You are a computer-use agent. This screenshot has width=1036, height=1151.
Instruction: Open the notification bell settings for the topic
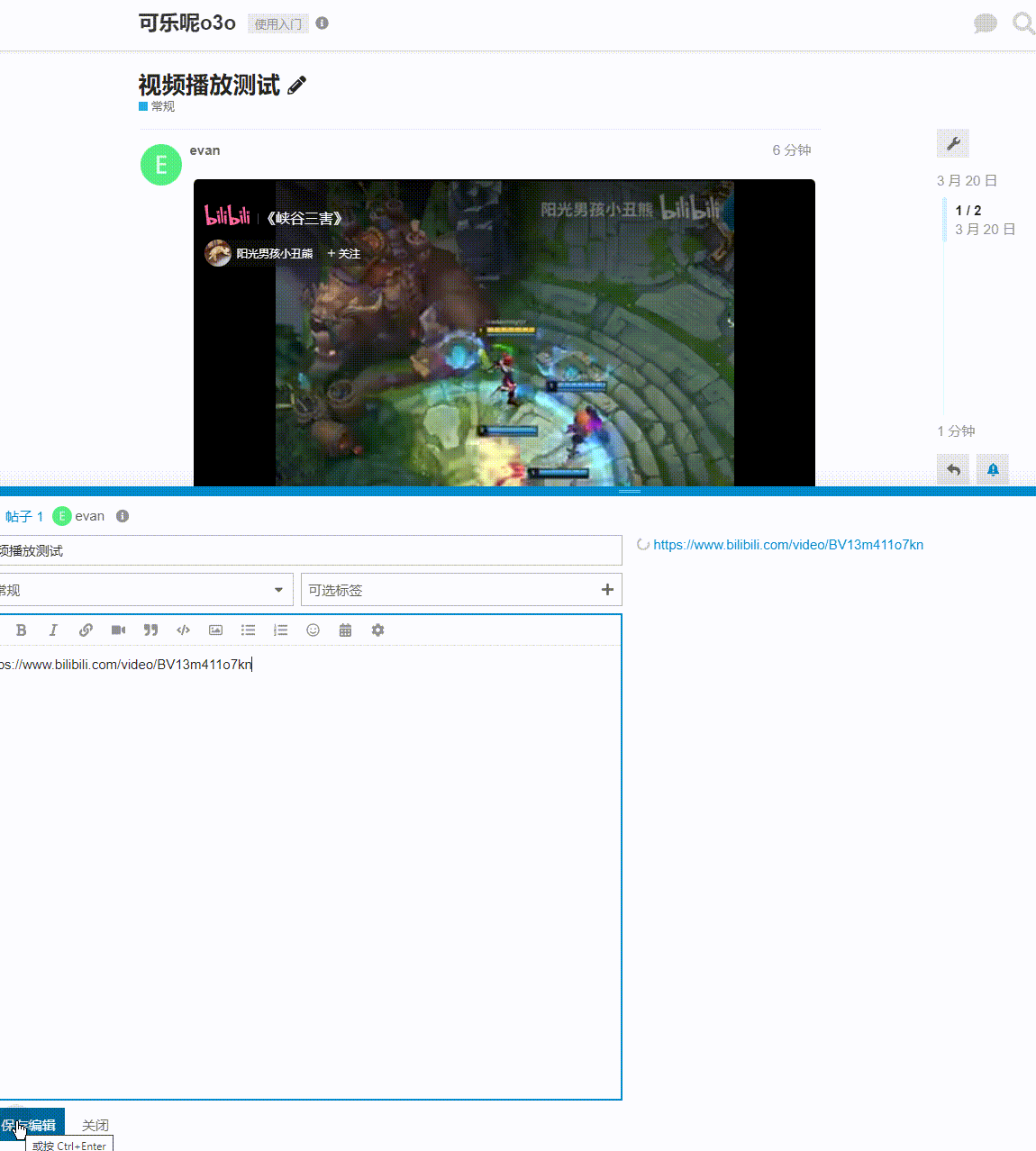point(993,469)
